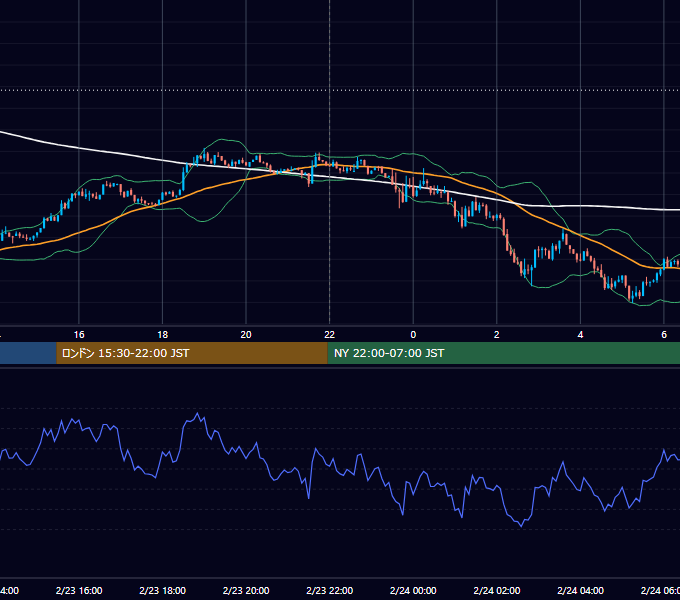Click the 0 hour axis label
This screenshot has height=600, width=680.
(x=413, y=335)
